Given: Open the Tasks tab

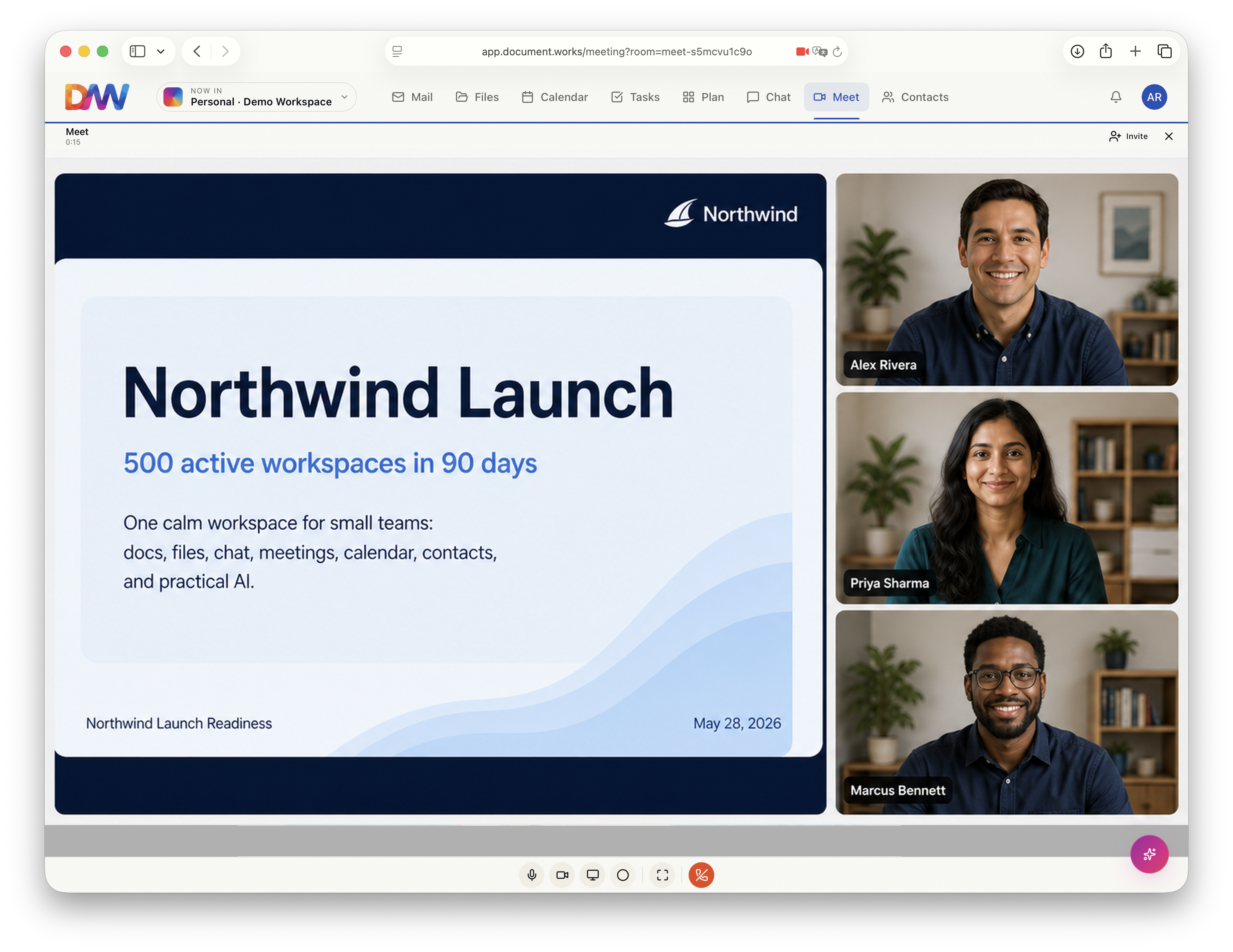Looking at the screenshot, I should click(x=636, y=97).
